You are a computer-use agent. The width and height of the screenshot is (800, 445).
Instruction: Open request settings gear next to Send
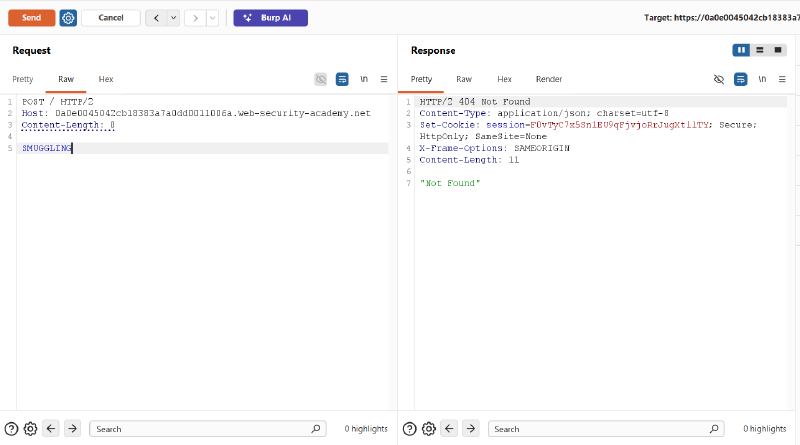[68, 18]
